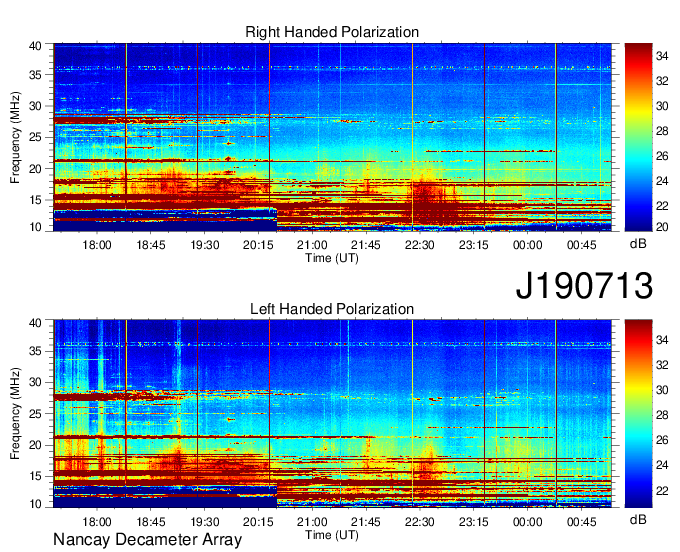Image resolution: width=680 pixels, height=552 pixels.
Task: Click the 35 MHz tick label on the left-handed plot
Action: click(x=35, y=351)
